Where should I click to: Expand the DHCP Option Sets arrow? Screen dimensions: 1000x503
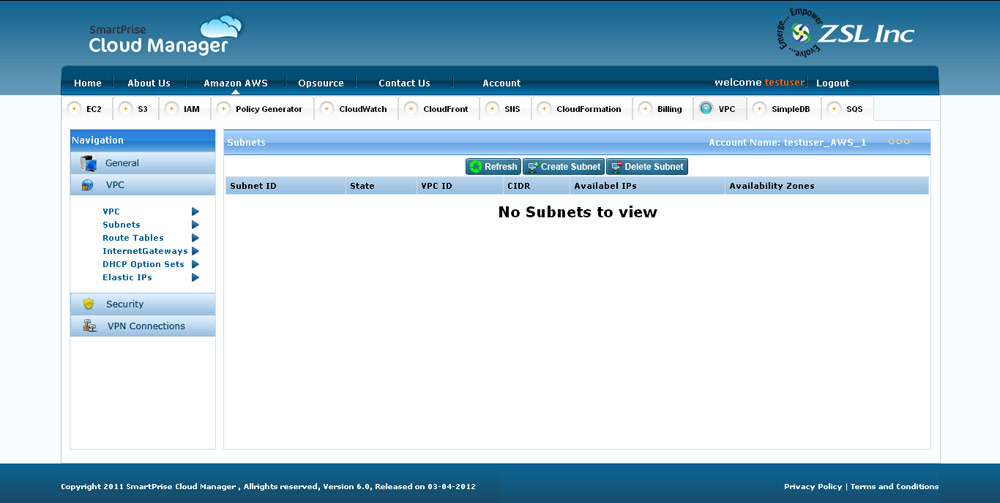pyautogui.click(x=195, y=264)
